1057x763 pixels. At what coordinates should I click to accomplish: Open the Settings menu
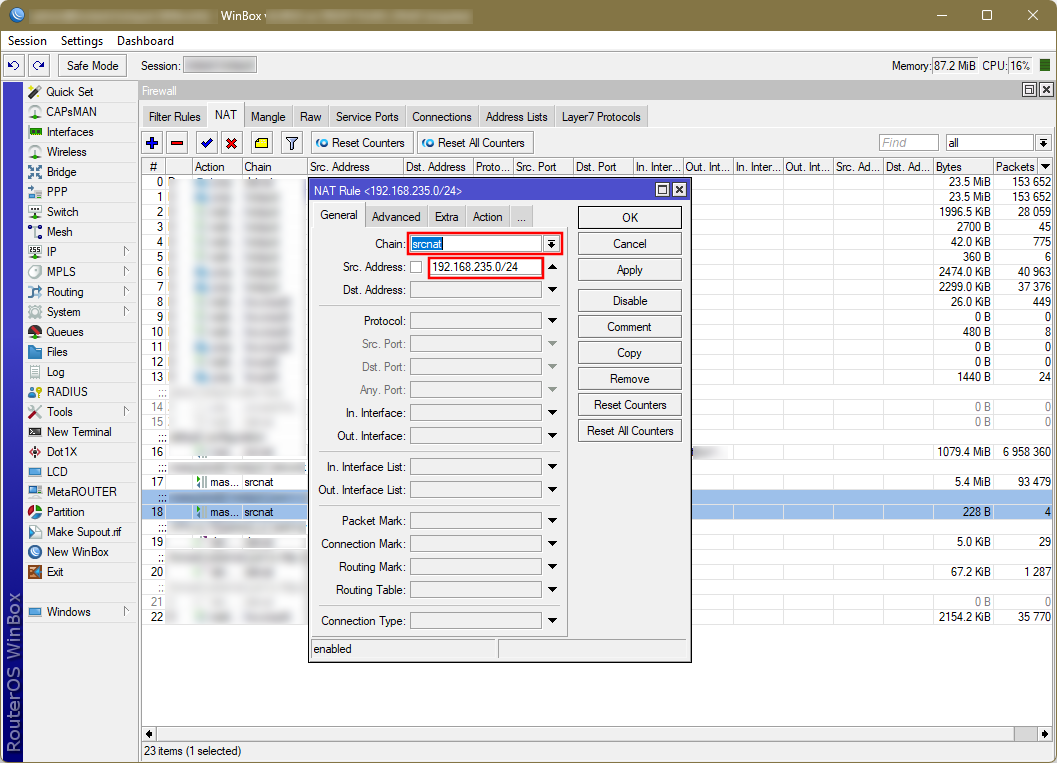(x=81, y=41)
